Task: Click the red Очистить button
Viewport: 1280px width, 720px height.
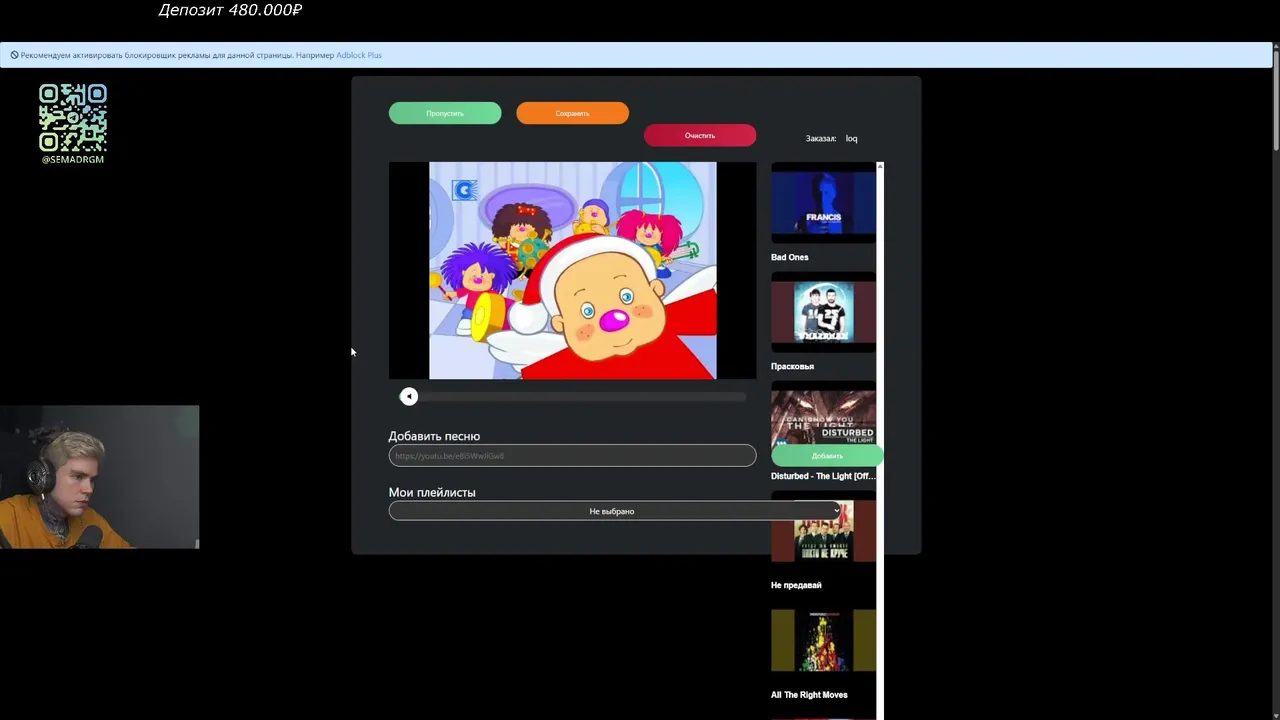Action: click(700, 135)
